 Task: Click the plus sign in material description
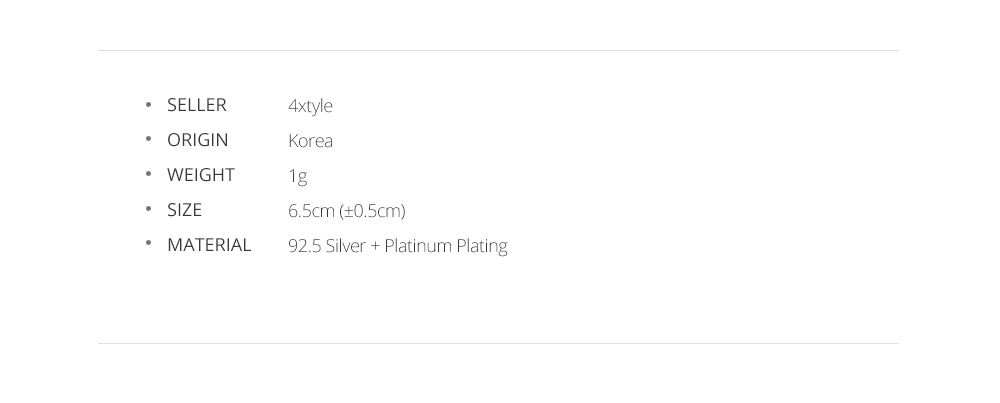tap(375, 247)
